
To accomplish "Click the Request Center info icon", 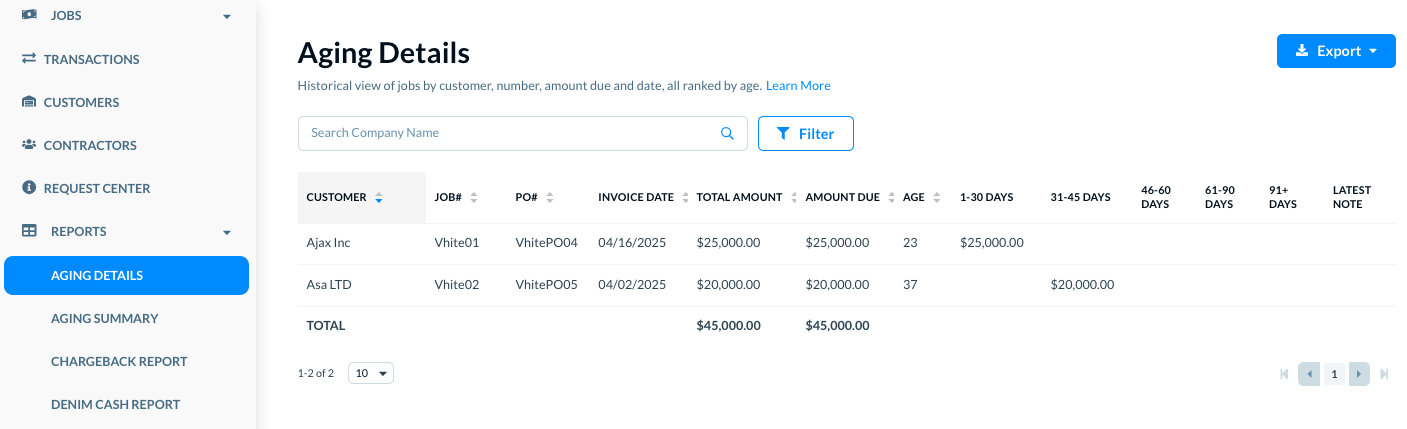I will pos(29,188).
